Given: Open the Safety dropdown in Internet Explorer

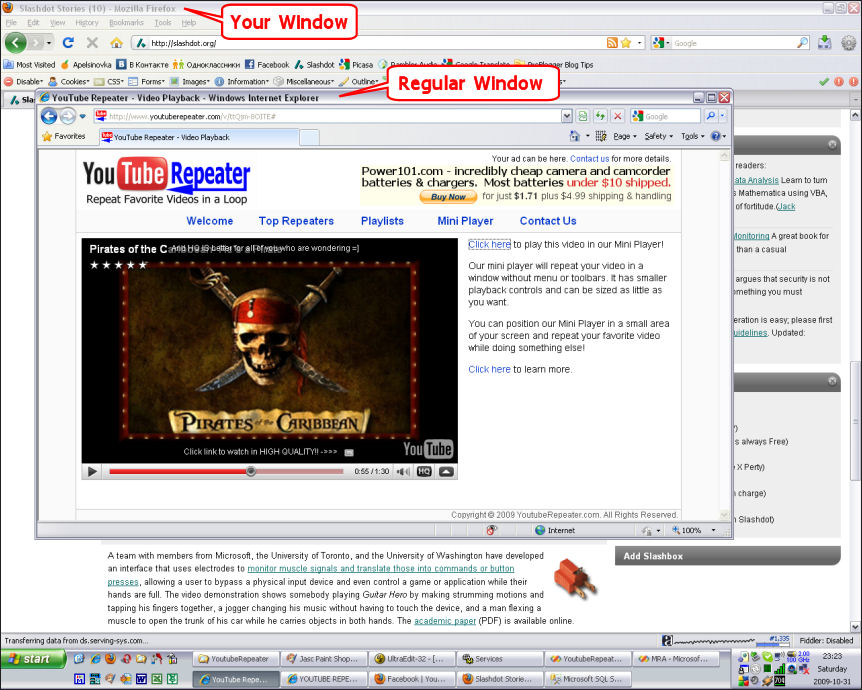Looking at the screenshot, I should tap(657, 135).
